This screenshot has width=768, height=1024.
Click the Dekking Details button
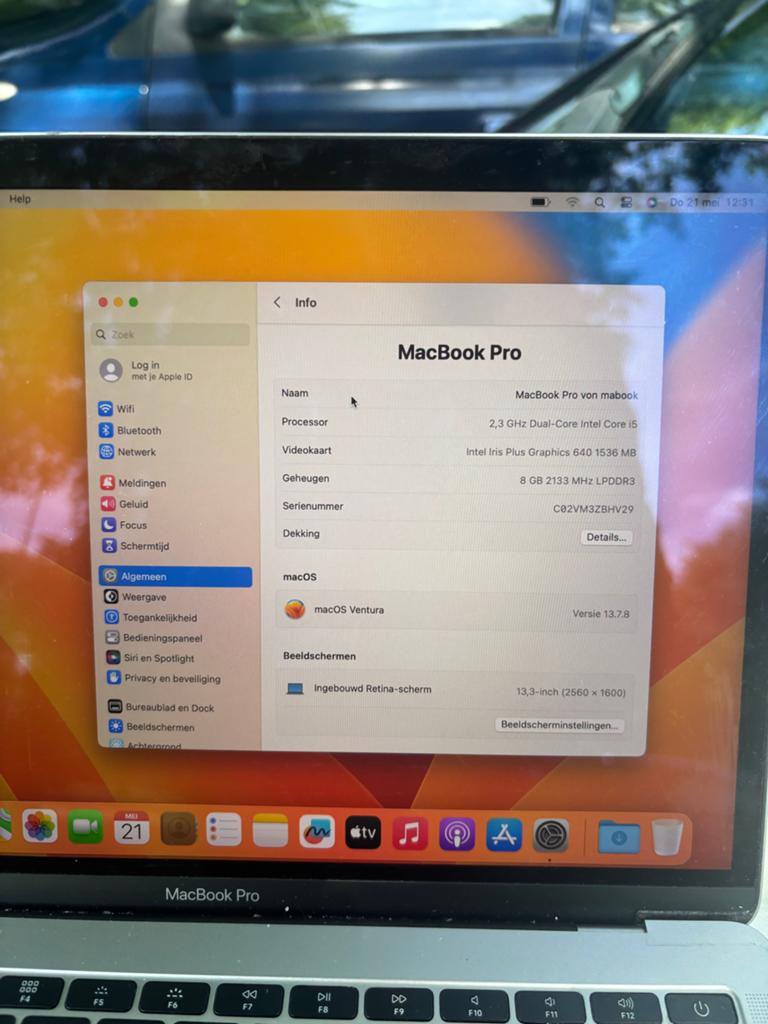pos(606,537)
